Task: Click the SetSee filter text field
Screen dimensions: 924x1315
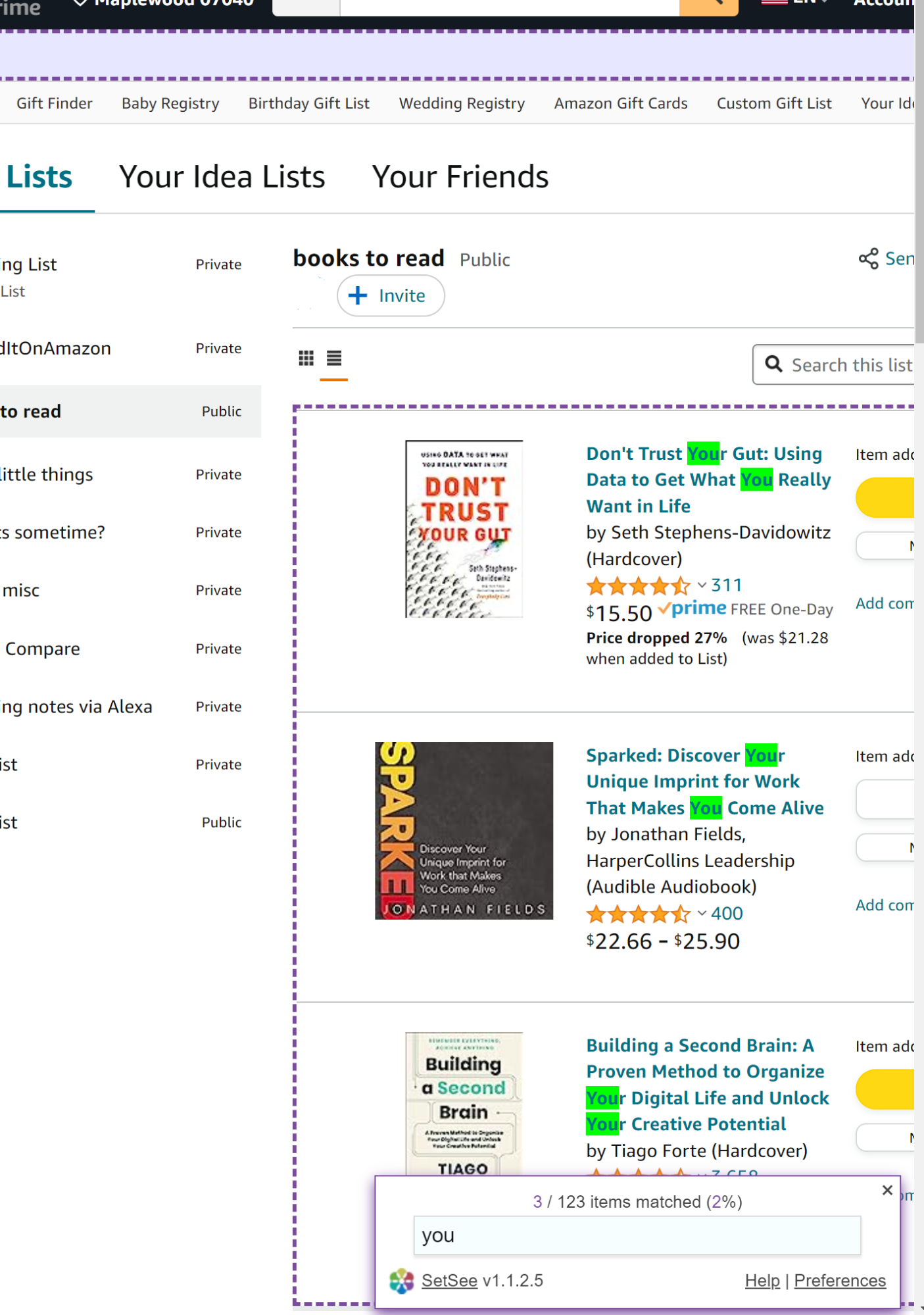Action: click(637, 1235)
